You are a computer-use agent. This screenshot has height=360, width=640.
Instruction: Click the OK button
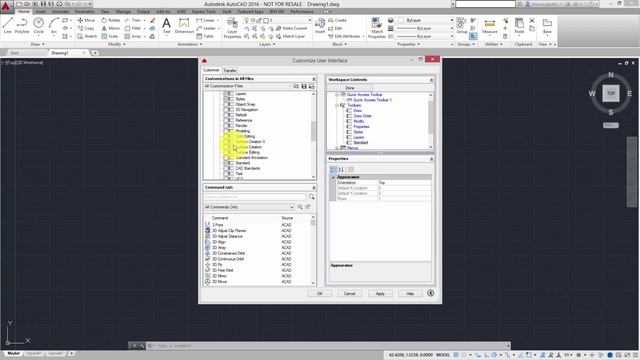pos(320,293)
